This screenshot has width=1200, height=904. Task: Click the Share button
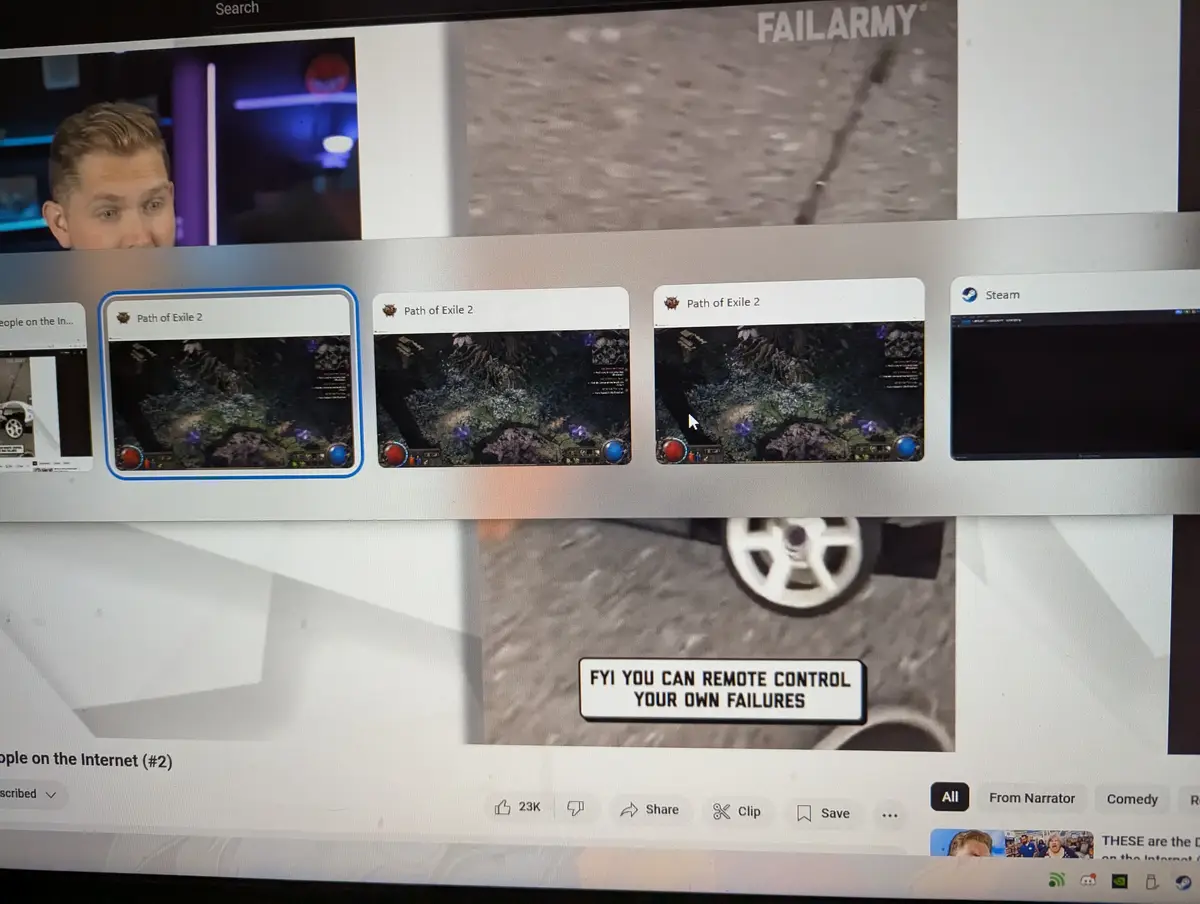click(x=649, y=810)
